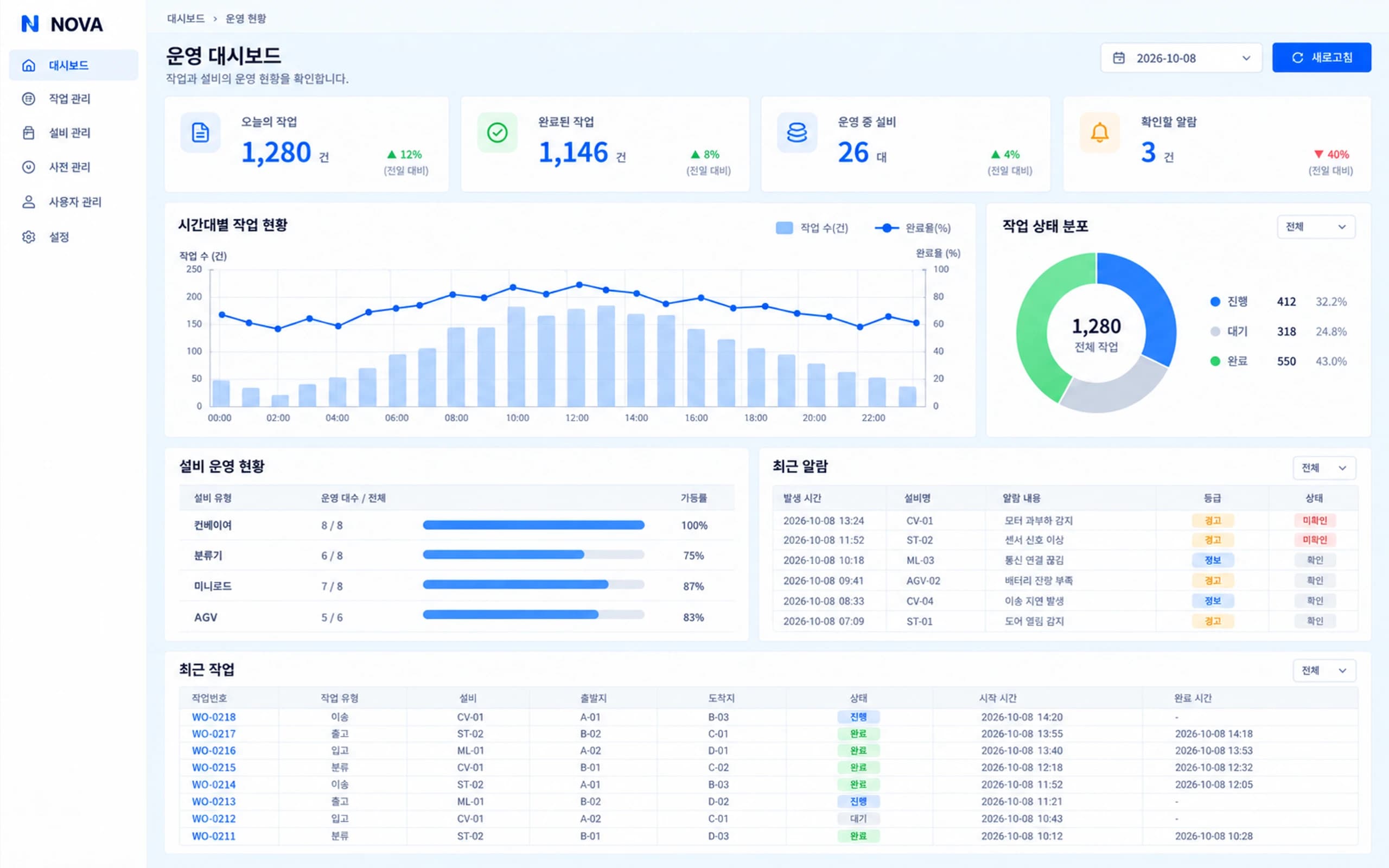Click the 1,280 donut chart center
Image resolution: width=1389 pixels, height=868 pixels.
(x=1096, y=333)
